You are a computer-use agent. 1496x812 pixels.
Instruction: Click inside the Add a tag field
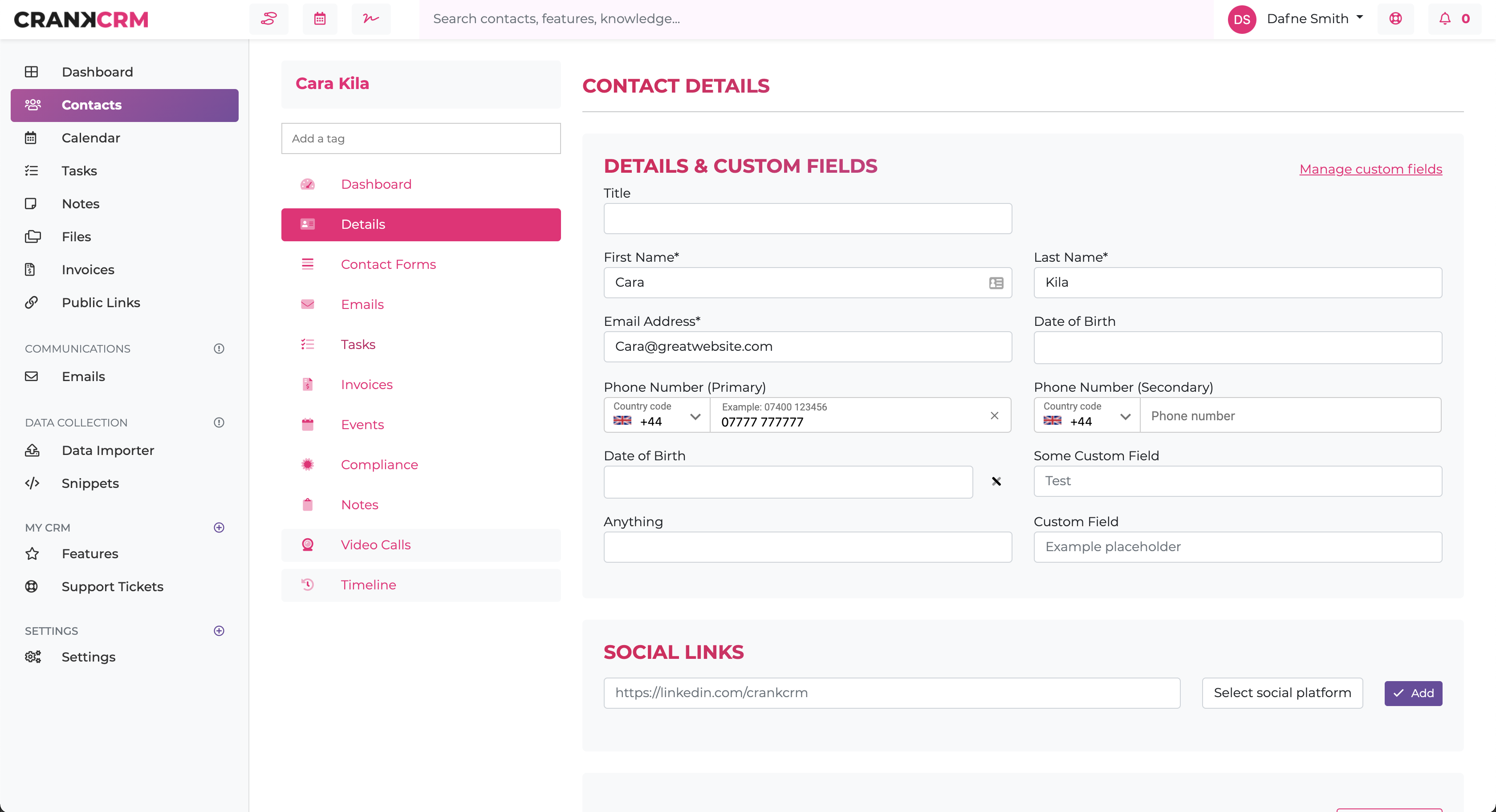tap(420, 138)
